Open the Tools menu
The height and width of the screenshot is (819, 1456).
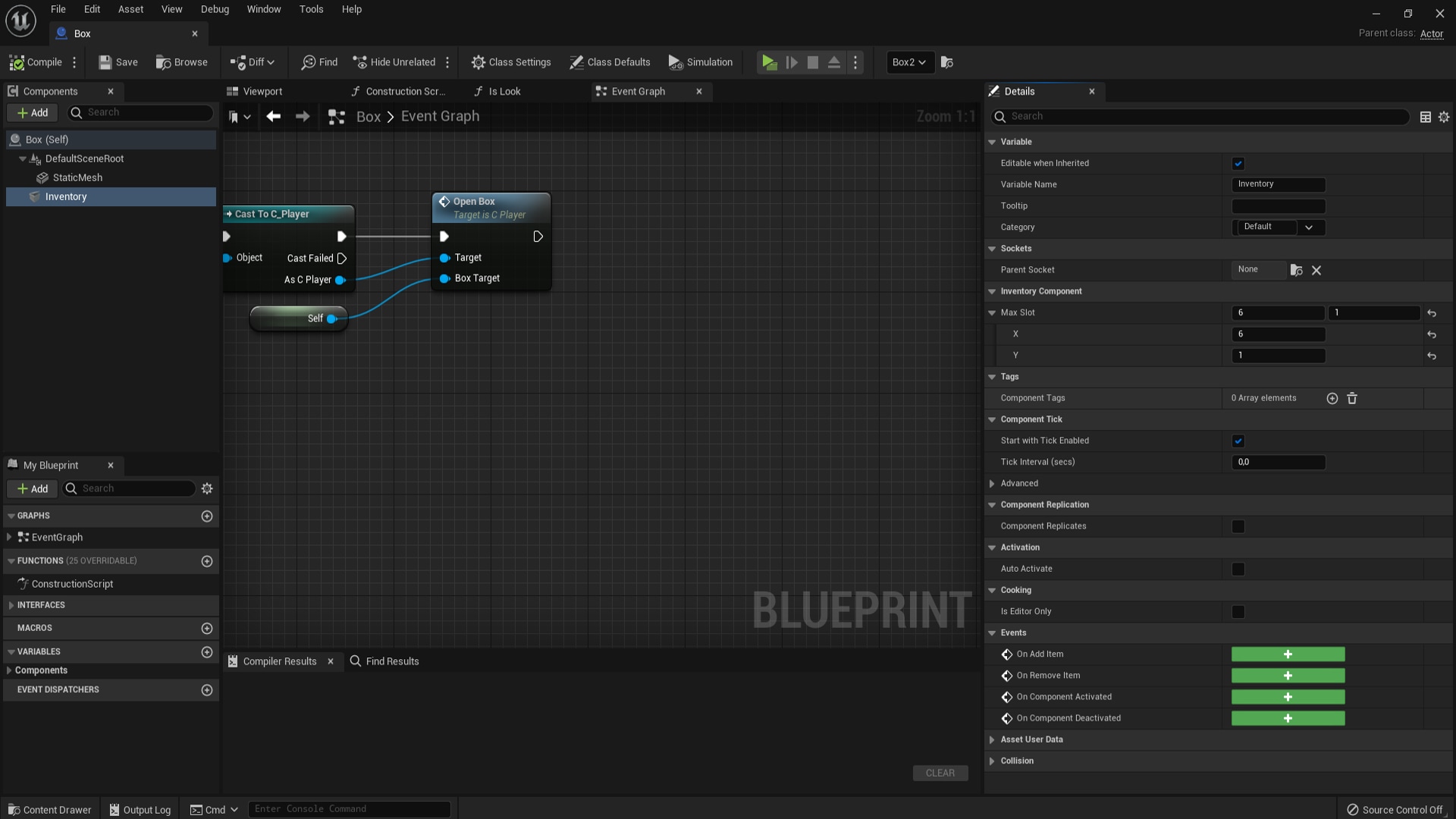coord(311,9)
